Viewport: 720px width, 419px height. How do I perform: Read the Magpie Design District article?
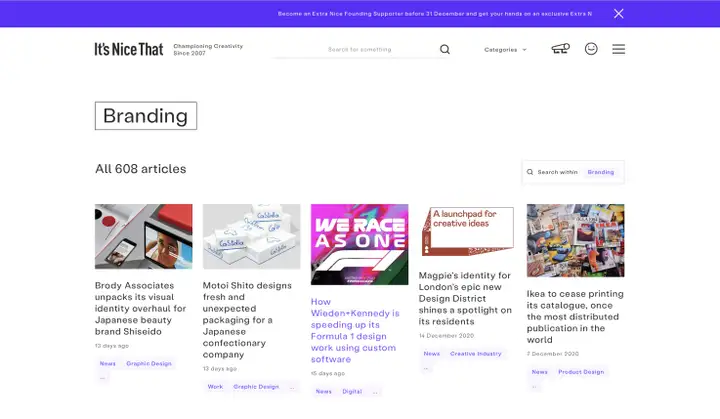[x=465, y=298]
